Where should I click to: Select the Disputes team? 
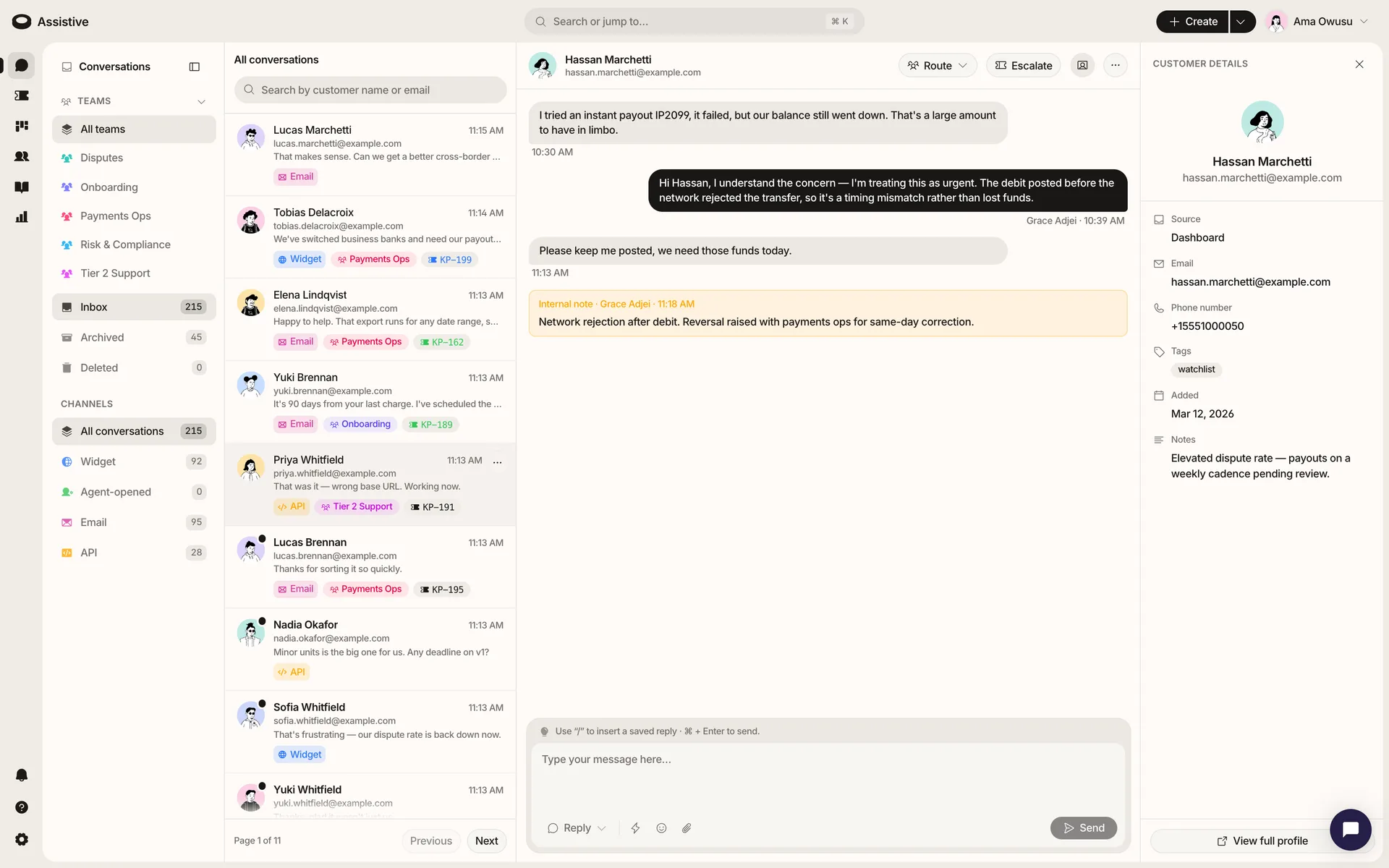coord(134,158)
